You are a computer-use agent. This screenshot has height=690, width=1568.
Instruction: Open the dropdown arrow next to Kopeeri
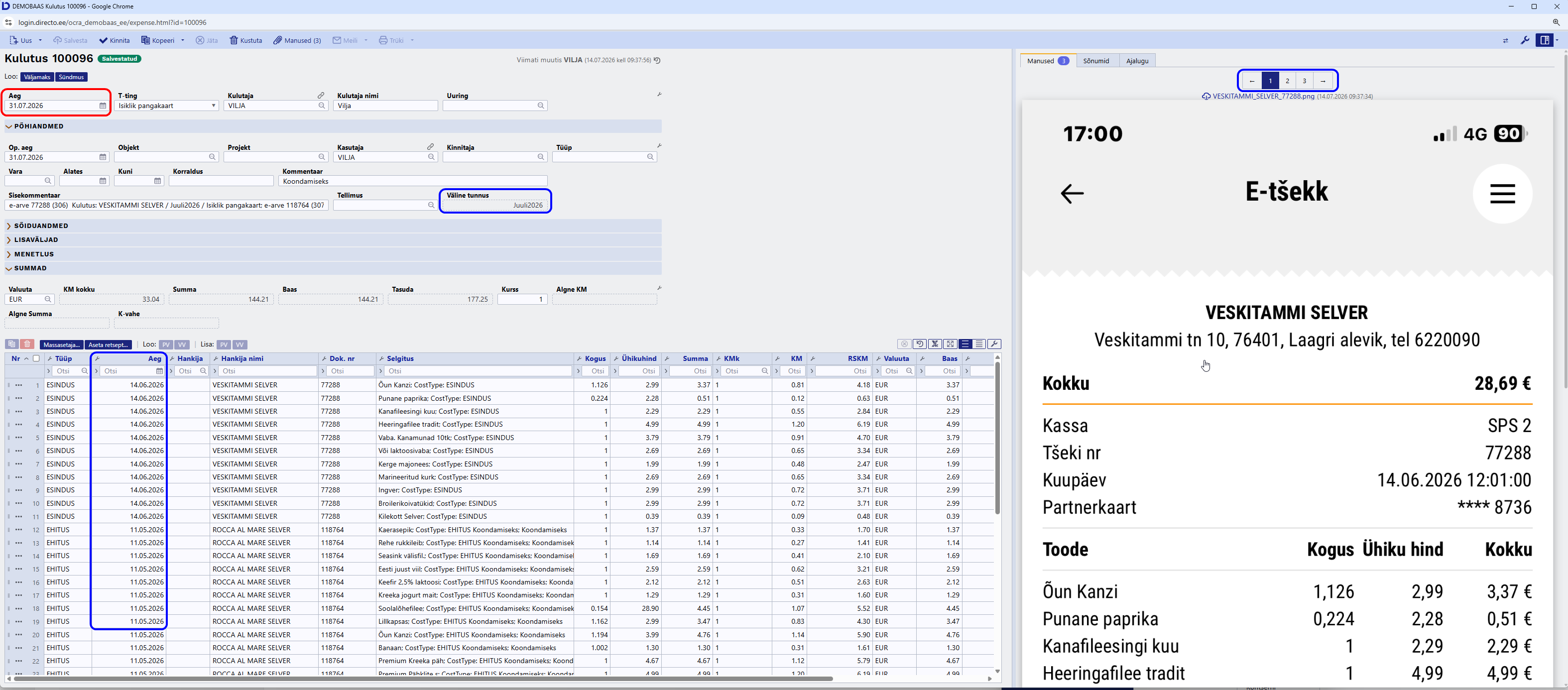click(183, 41)
